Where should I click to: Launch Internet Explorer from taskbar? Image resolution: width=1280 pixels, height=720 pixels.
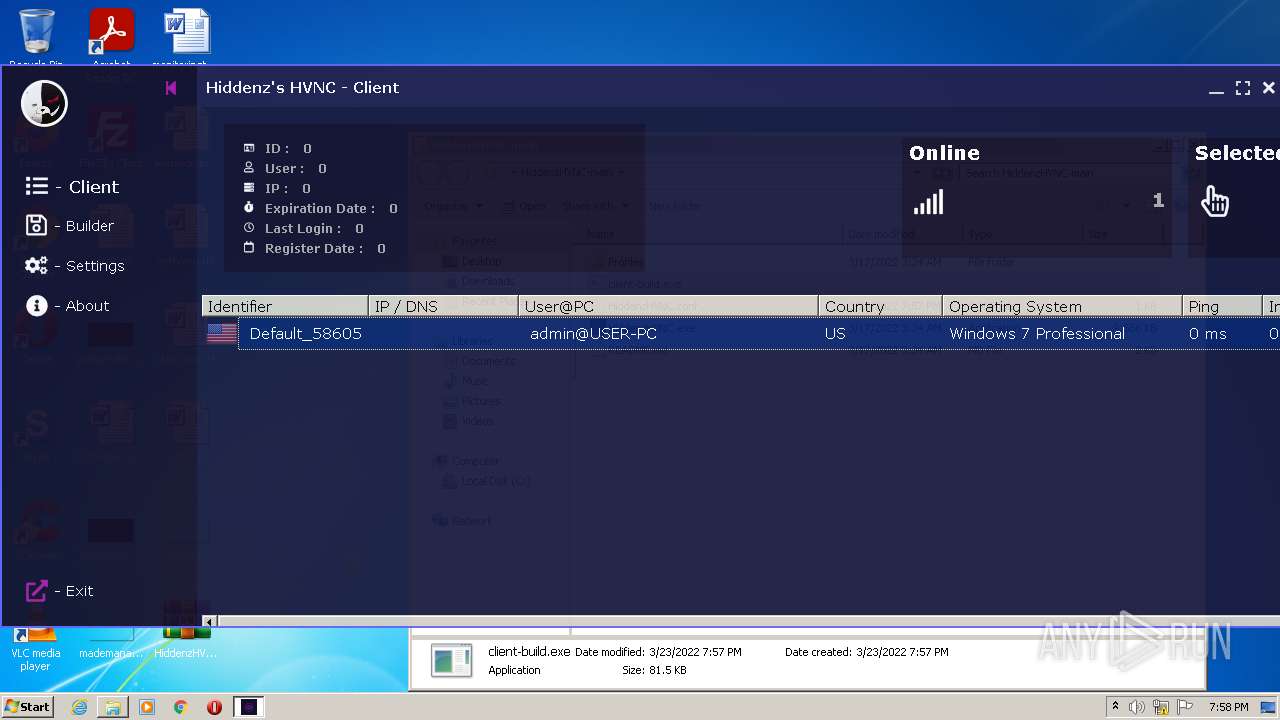(79, 707)
